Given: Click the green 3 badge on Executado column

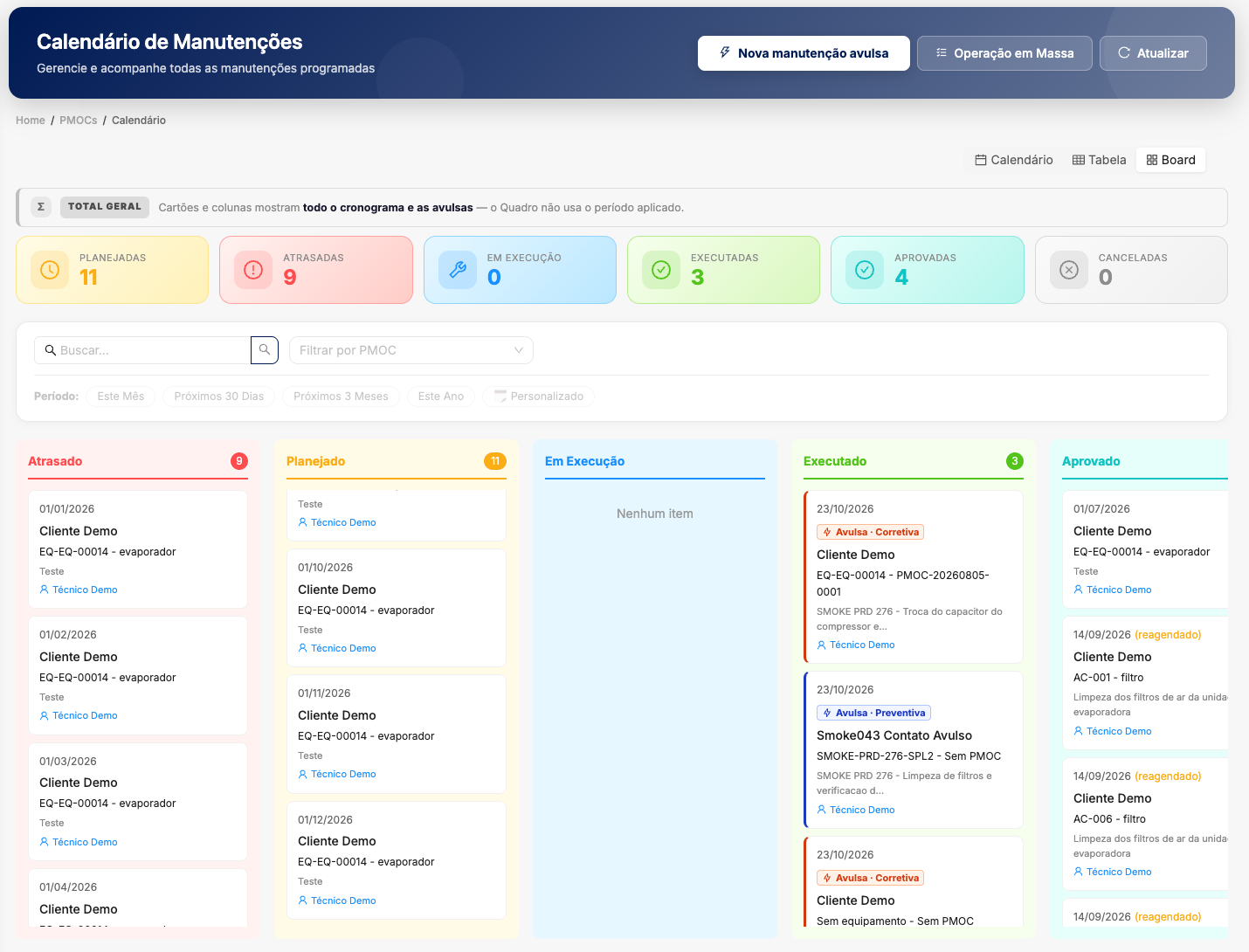Looking at the screenshot, I should click(x=1015, y=461).
